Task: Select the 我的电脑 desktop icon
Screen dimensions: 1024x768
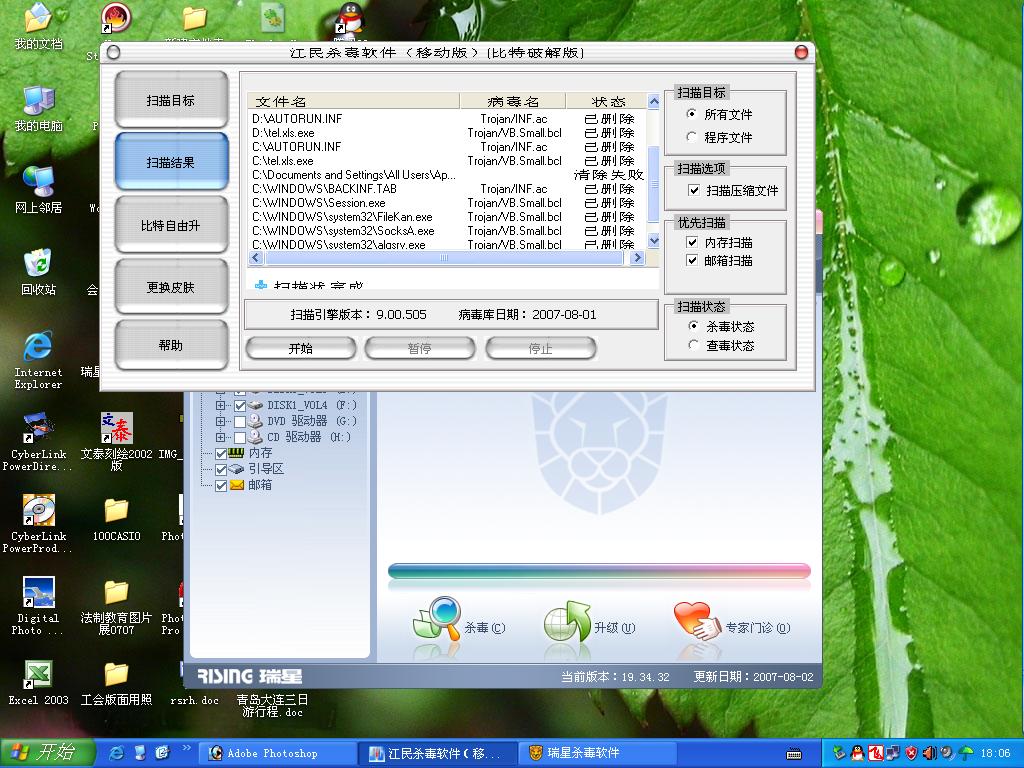Action: tap(39, 108)
